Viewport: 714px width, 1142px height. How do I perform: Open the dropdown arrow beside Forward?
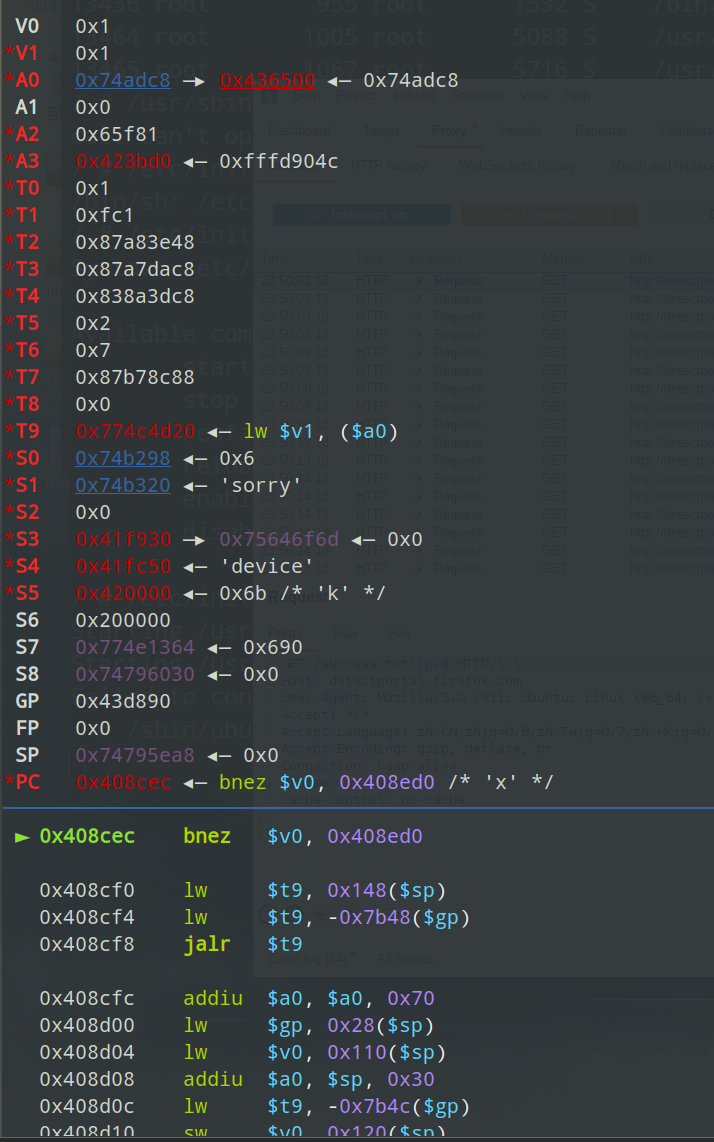(626, 215)
